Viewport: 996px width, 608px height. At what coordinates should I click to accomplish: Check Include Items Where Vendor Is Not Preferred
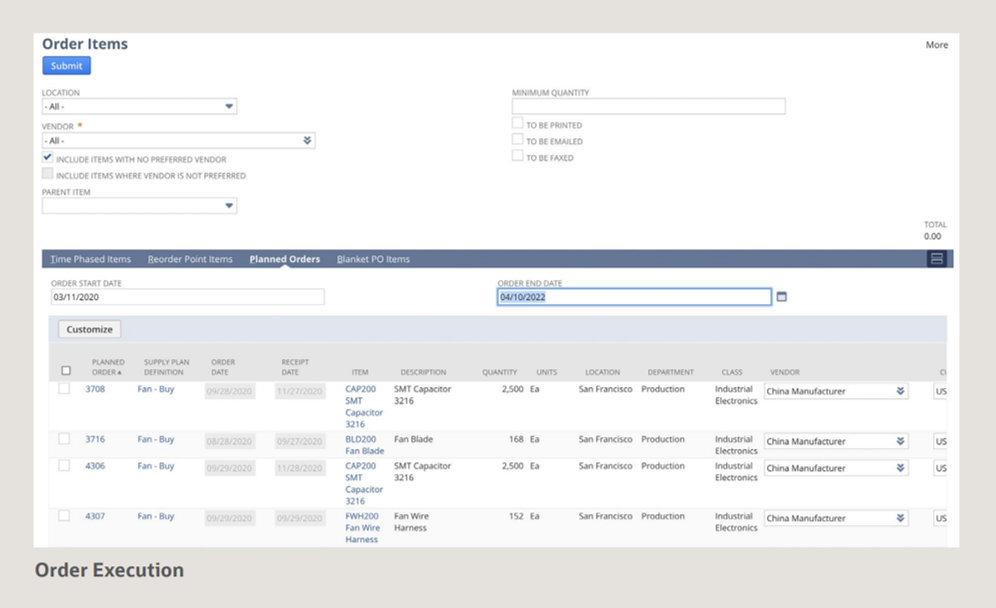tap(48, 173)
